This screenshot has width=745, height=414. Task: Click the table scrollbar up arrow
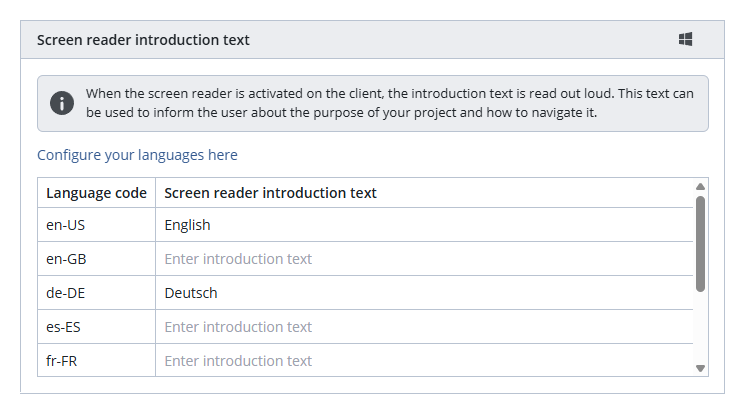pyautogui.click(x=700, y=187)
